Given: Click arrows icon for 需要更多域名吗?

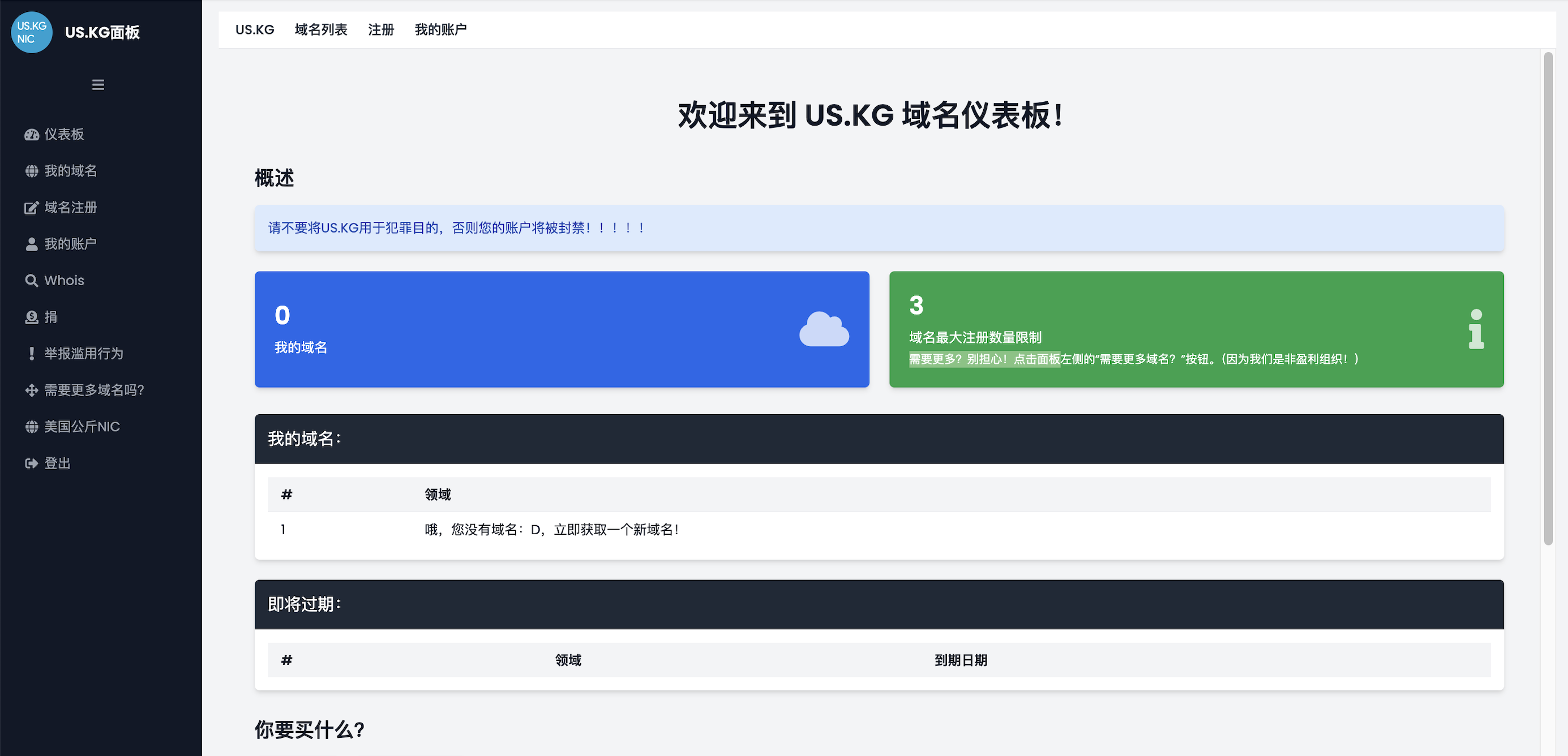Looking at the screenshot, I should [32, 390].
